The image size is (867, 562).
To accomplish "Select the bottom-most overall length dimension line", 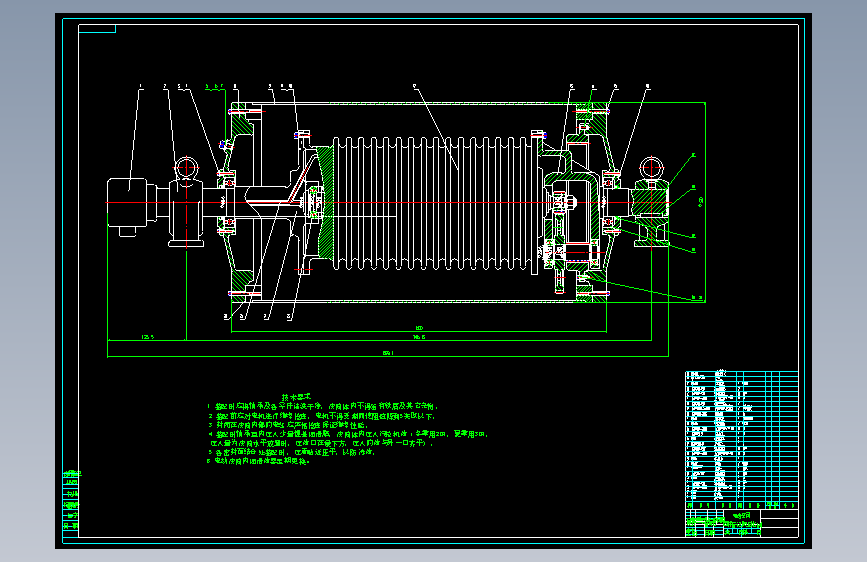I will 388,356.
